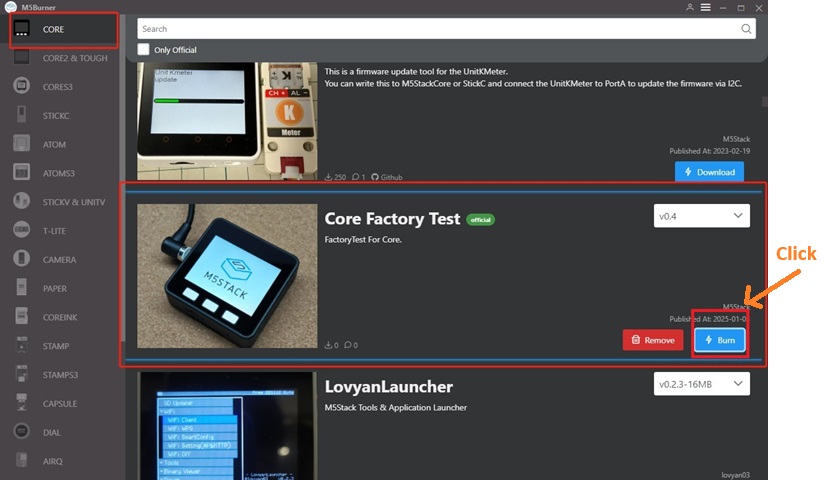824x480 pixels.
Task: Select the ATOM device icon
Action: coord(21,145)
